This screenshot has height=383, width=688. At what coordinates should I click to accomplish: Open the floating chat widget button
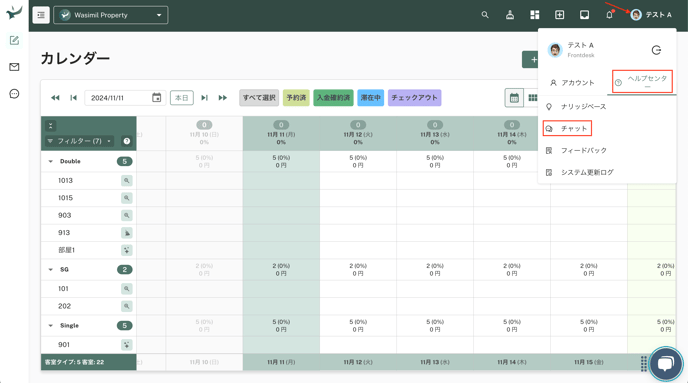click(666, 364)
